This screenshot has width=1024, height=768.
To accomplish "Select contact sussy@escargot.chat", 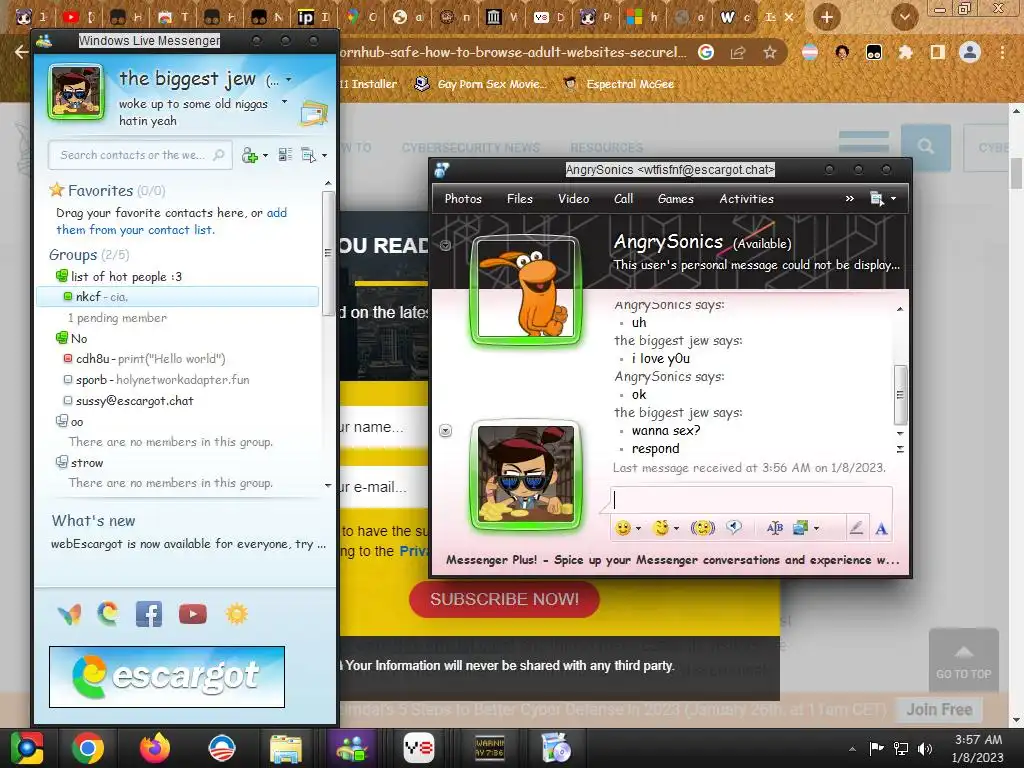I will point(128,400).
